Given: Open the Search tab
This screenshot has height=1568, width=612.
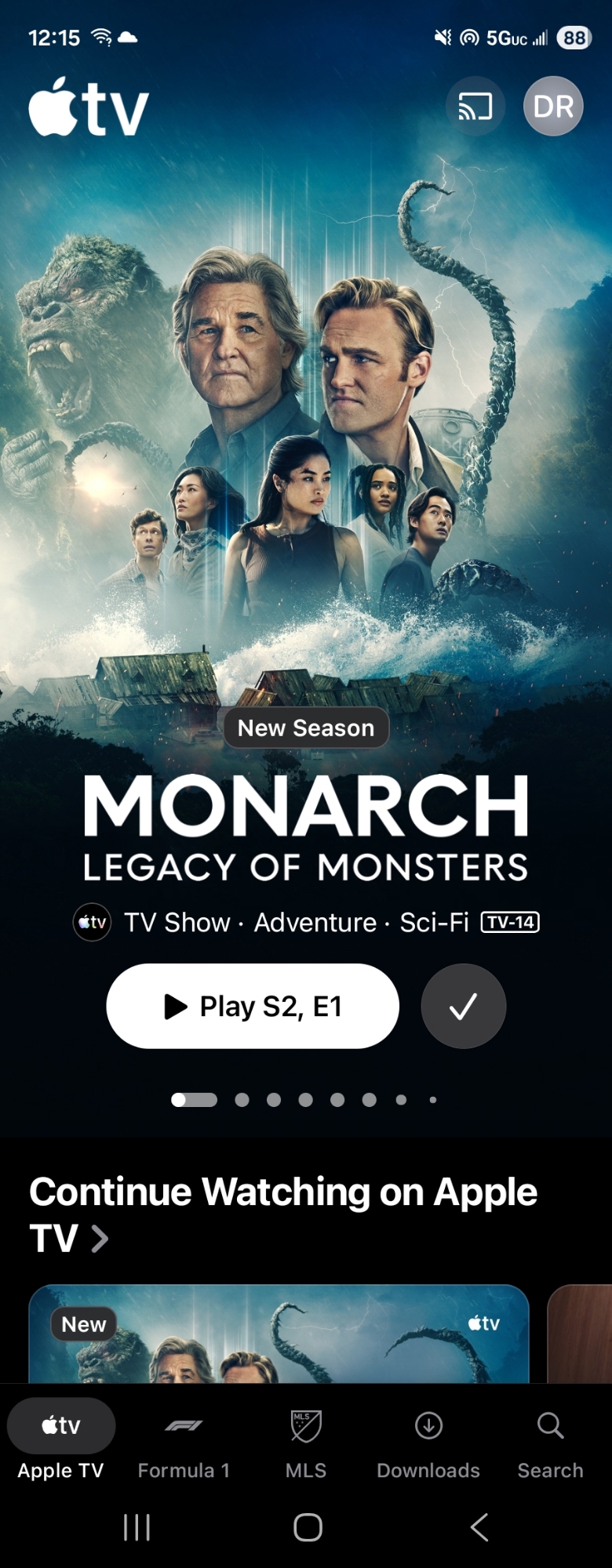Looking at the screenshot, I should 550,1446.
